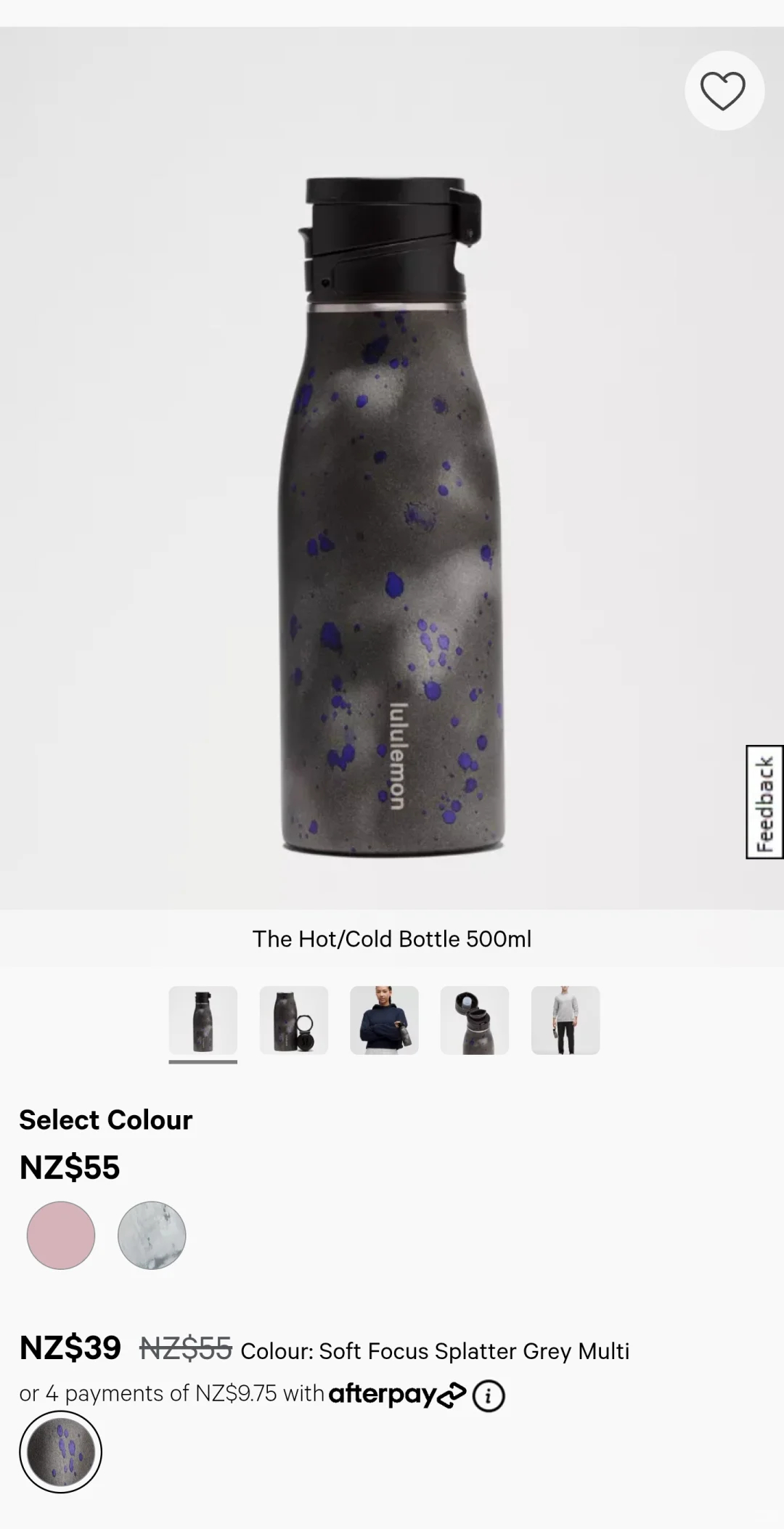
Task: View thumbnail of open bottle cap close-up
Action: click(x=475, y=1020)
